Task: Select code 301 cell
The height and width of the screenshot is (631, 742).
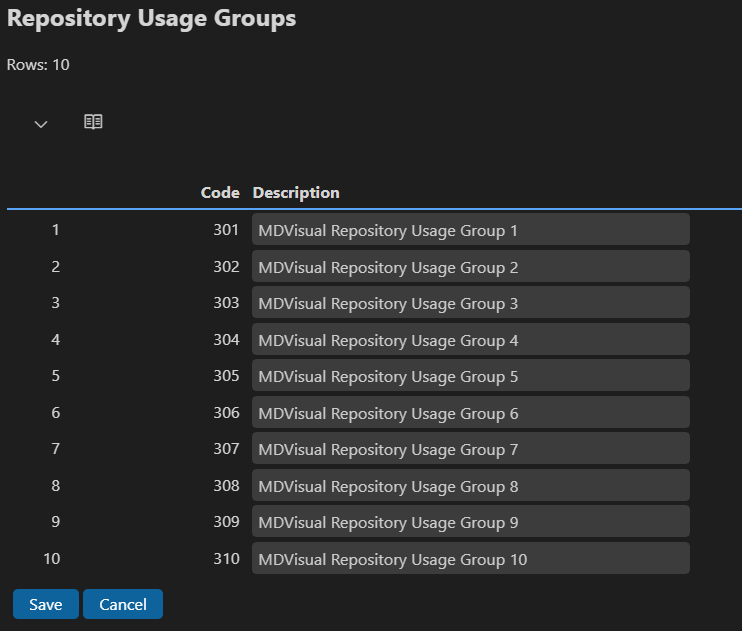Action: [226, 230]
